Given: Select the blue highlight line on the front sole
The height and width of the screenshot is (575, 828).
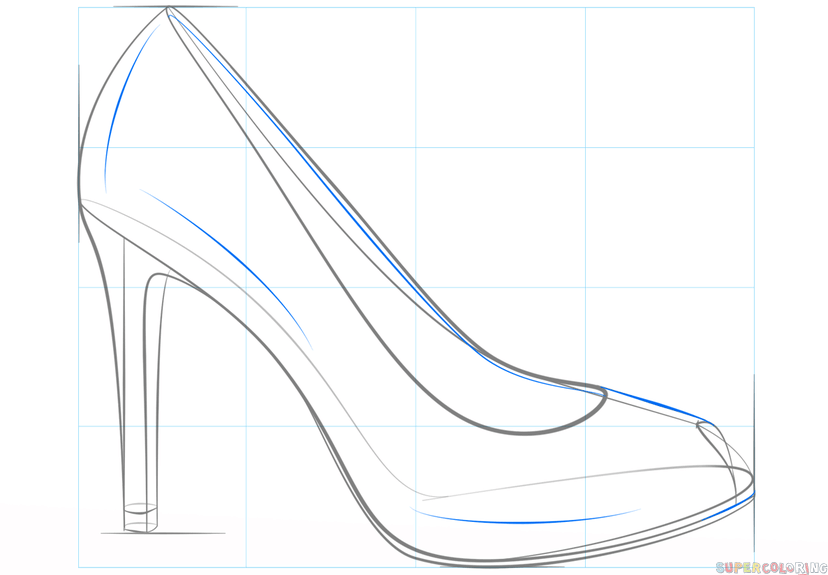Looking at the screenshot, I should (x=520, y=521).
